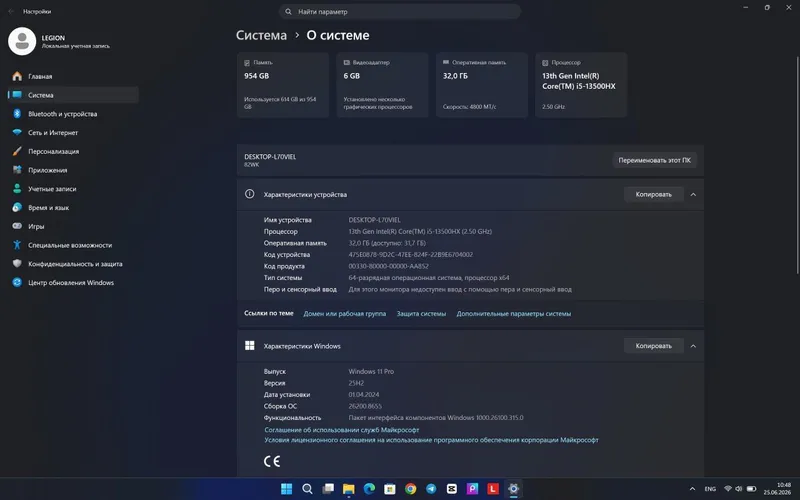Open the Учетные записи person icon

pos(17,189)
